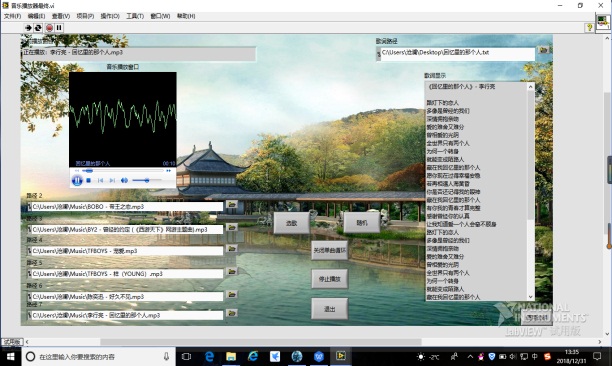
Task: Click the Windows taskbar search box
Action: pos(98,356)
